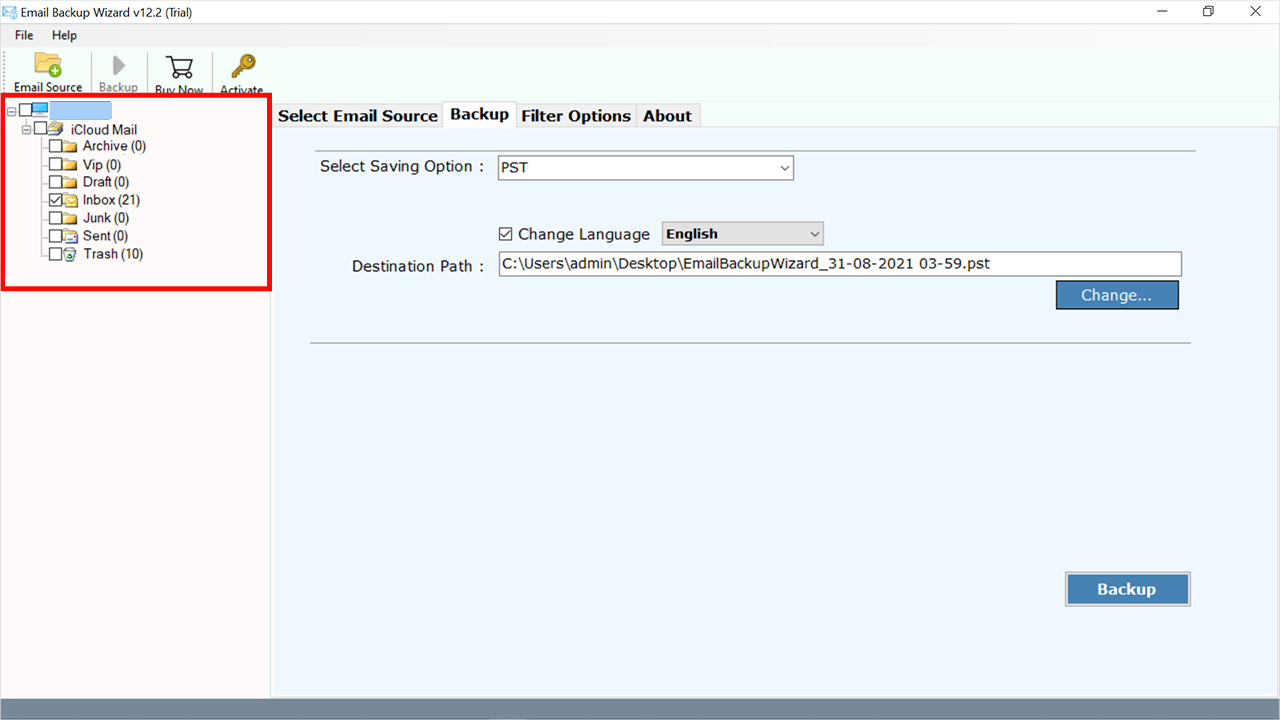
Task: Open the Select Saving Option dropdown
Action: pos(646,168)
